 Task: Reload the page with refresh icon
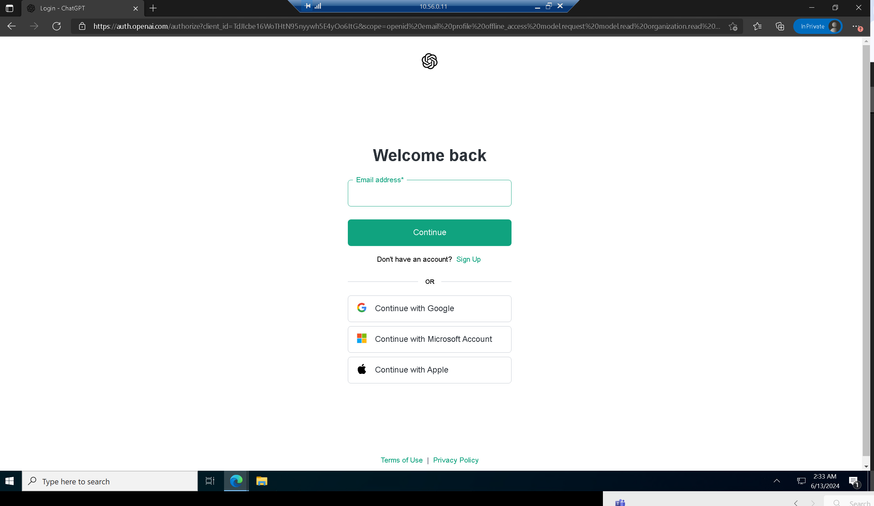tap(56, 26)
